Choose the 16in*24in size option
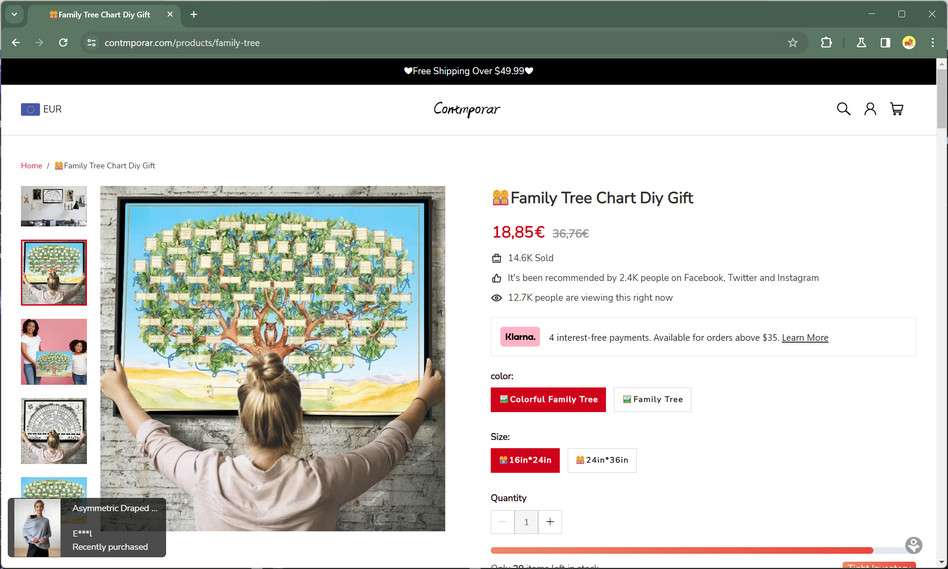The image size is (948, 569). tap(525, 460)
